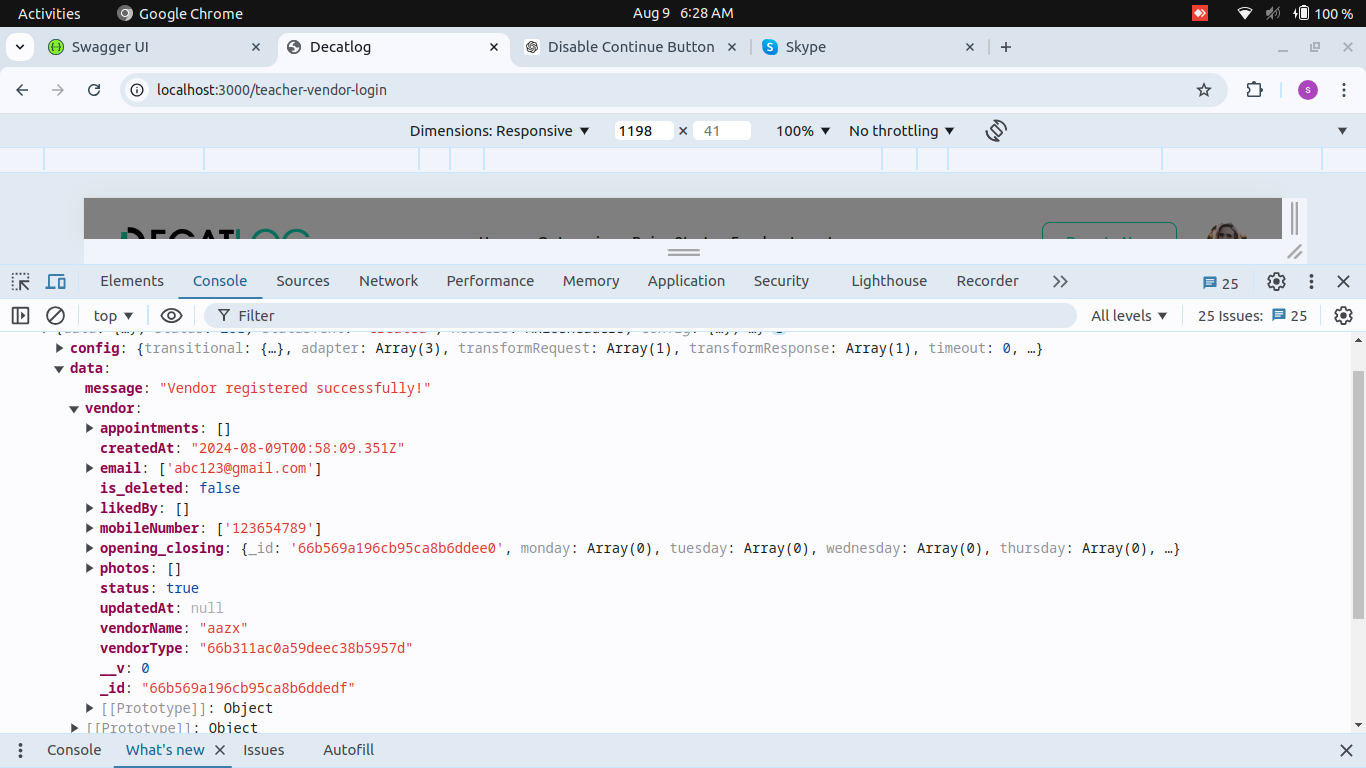Open the No throttling dropdown
The height and width of the screenshot is (768, 1366).
coord(901,131)
